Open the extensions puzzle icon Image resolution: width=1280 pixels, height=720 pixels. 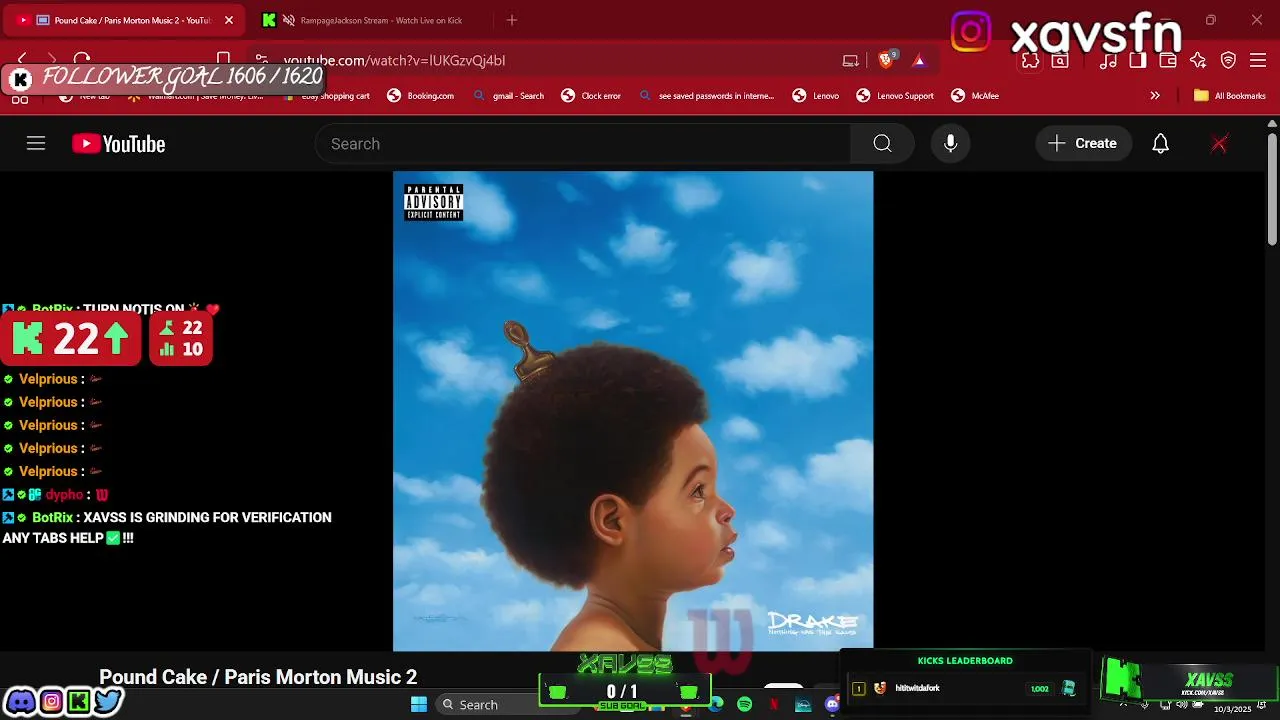point(1030,60)
